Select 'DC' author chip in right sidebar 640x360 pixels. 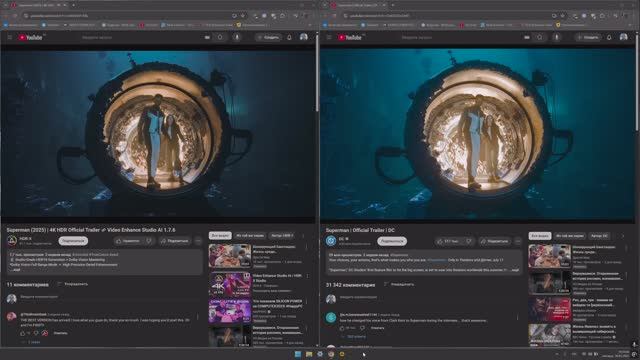(x=600, y=236)
